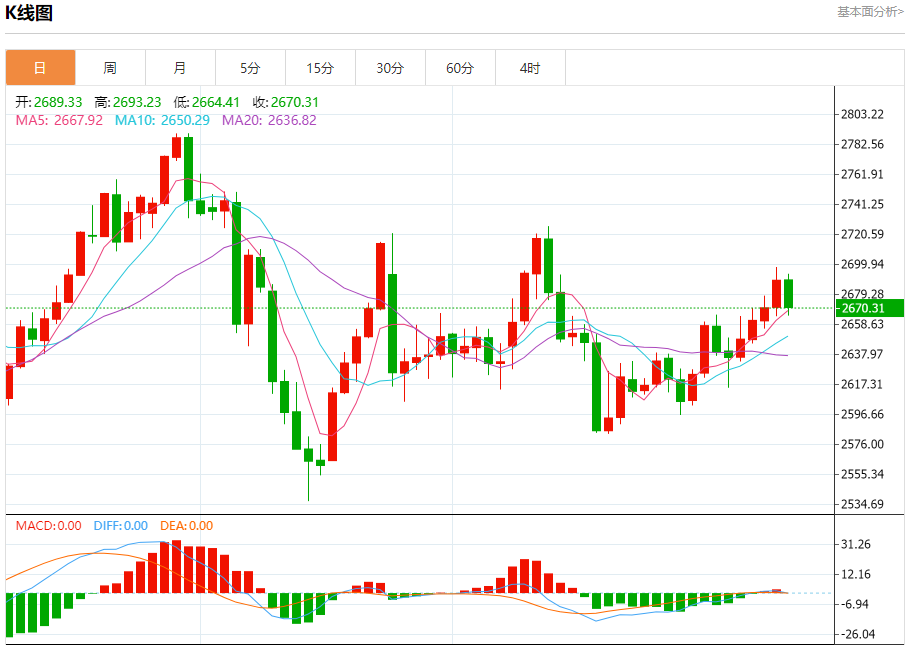Click the 2658.63 price axis label
The width and height of the screenshot is (911, 645).
(x=862, y=324)
